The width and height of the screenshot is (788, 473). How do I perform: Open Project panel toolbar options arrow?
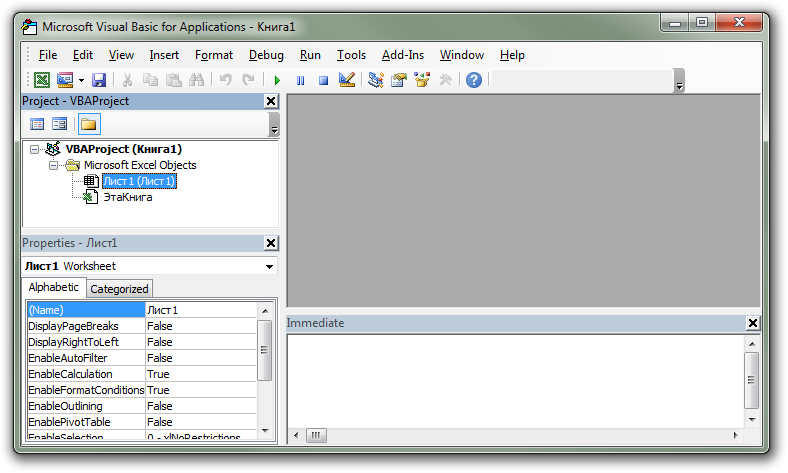pyautogui.click(x=274, y=125)
